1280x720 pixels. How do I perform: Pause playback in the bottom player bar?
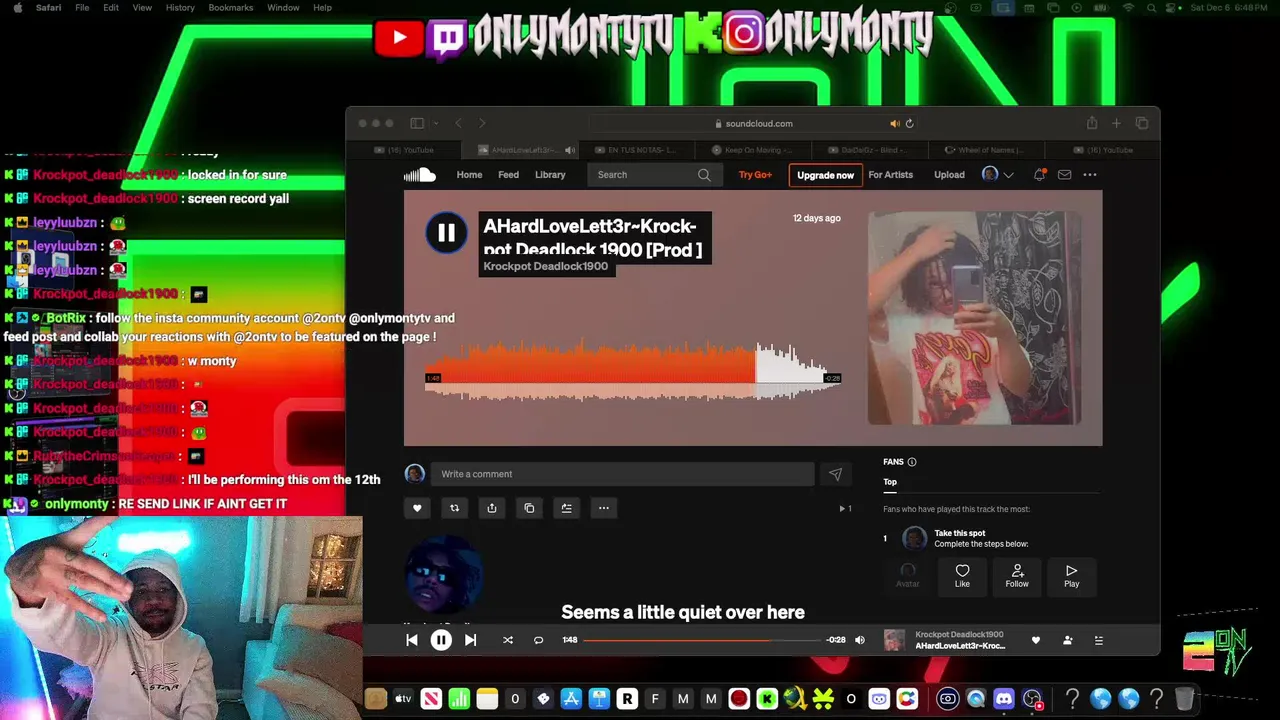coord(441,640)
